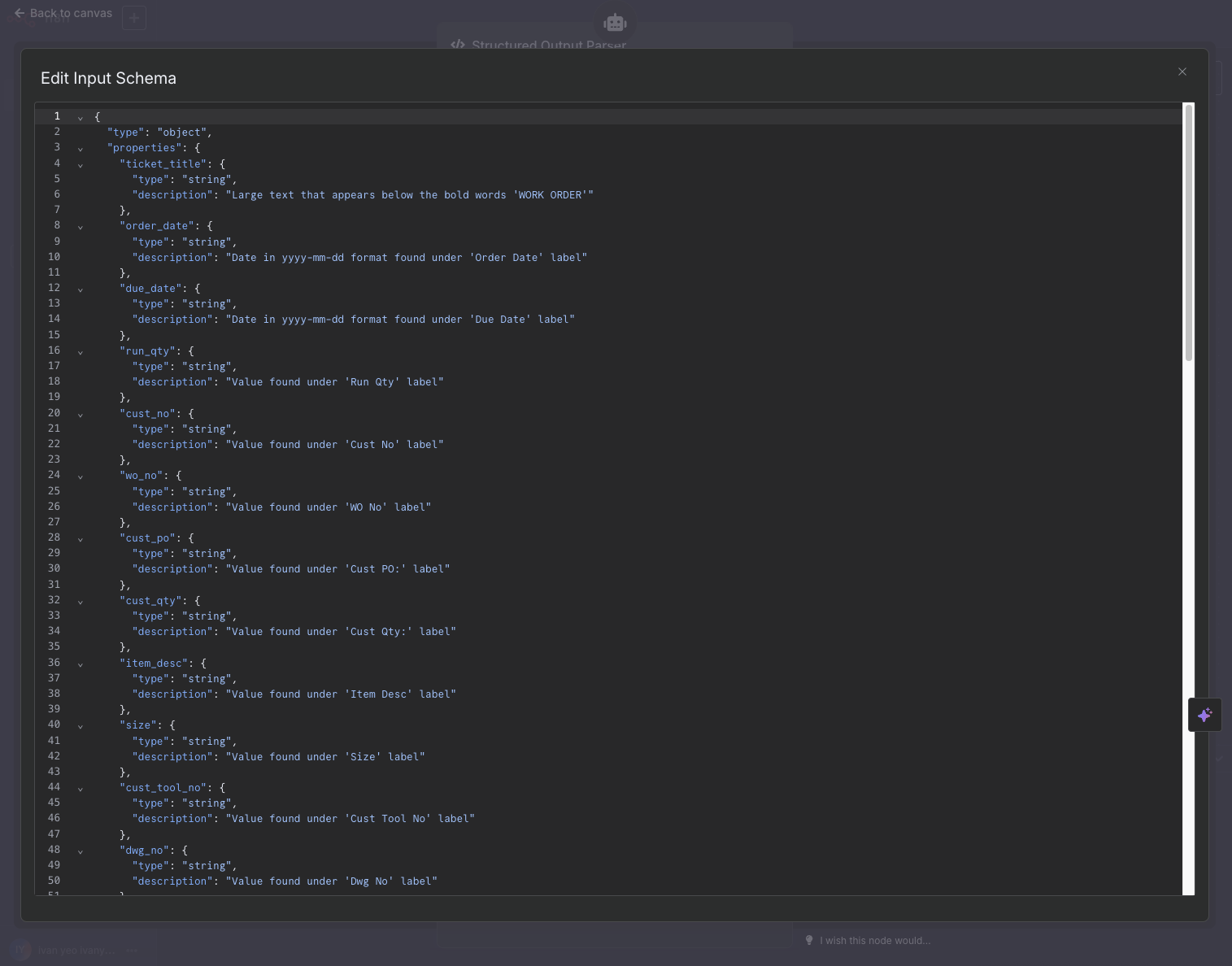Fold the "due_date" property block
Screen dimensions: 1232x966
point(81,289)
